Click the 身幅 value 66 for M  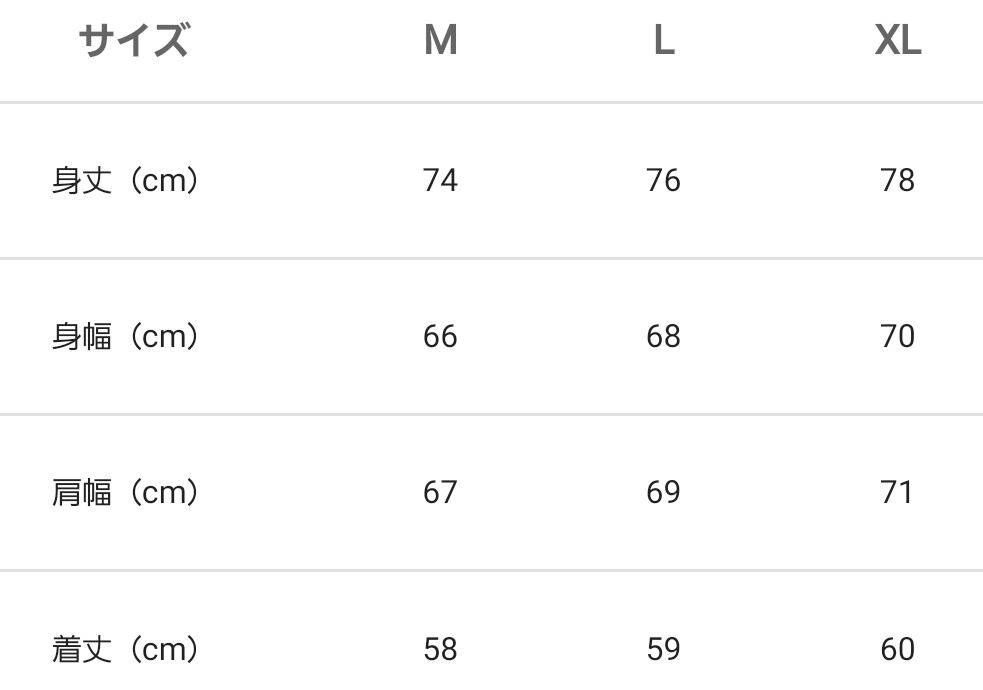pos(440,337)
